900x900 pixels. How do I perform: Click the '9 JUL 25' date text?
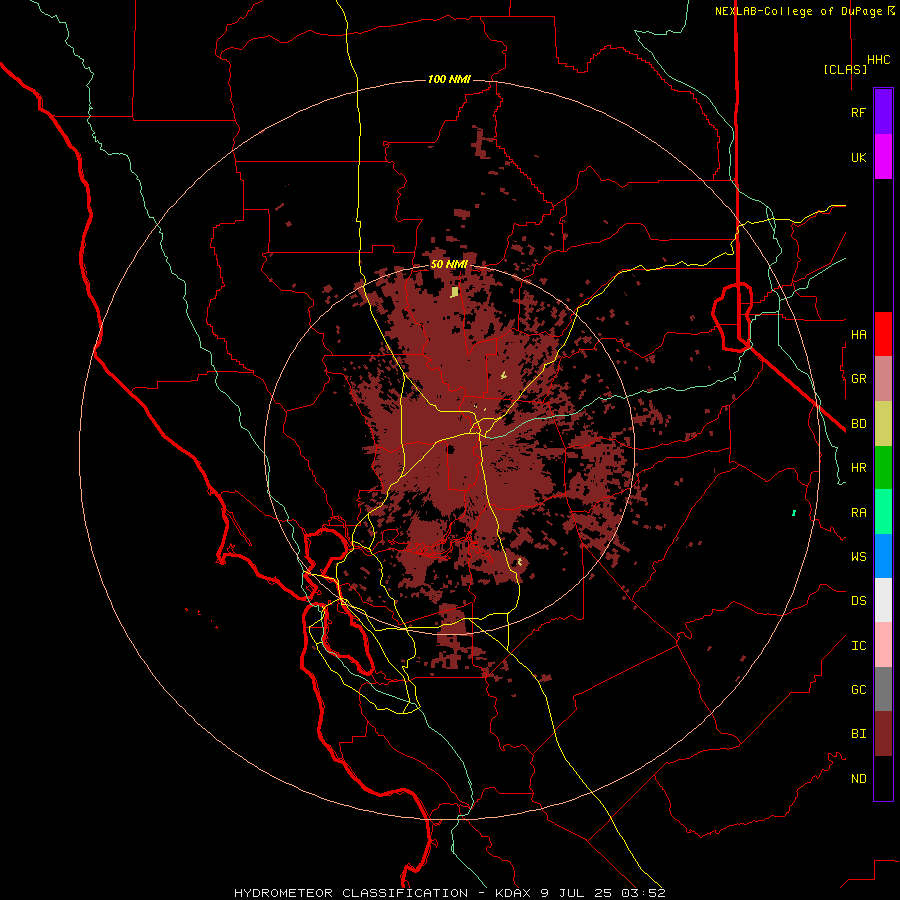[x=577, y=893]
